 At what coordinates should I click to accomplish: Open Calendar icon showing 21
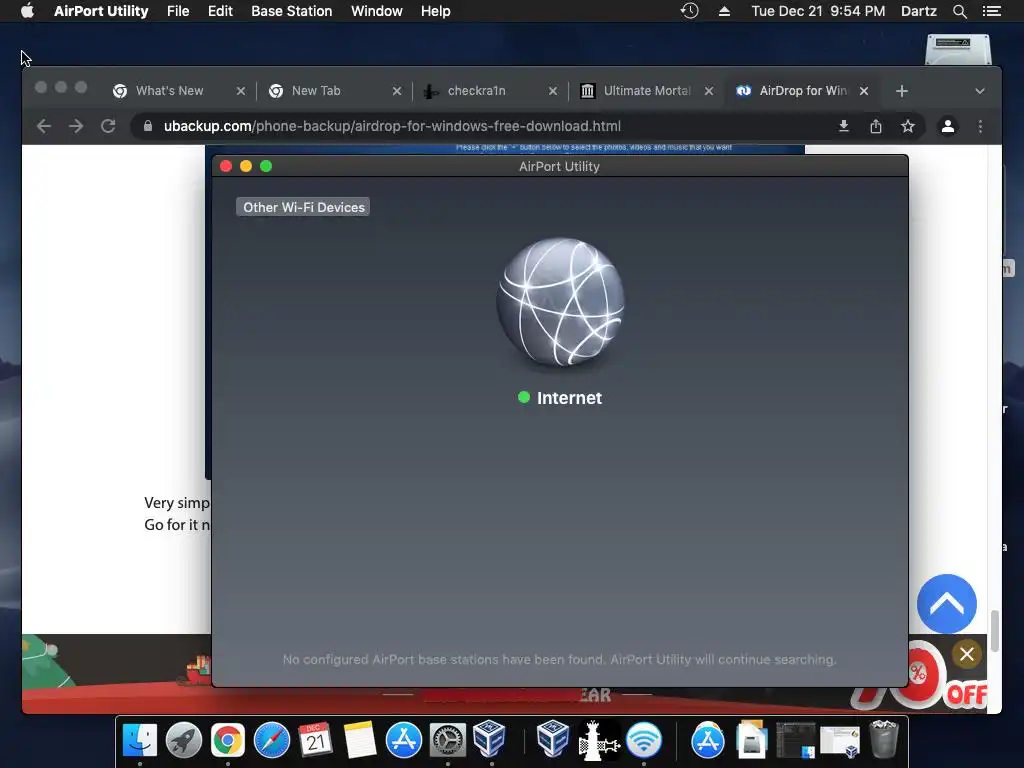315,740
